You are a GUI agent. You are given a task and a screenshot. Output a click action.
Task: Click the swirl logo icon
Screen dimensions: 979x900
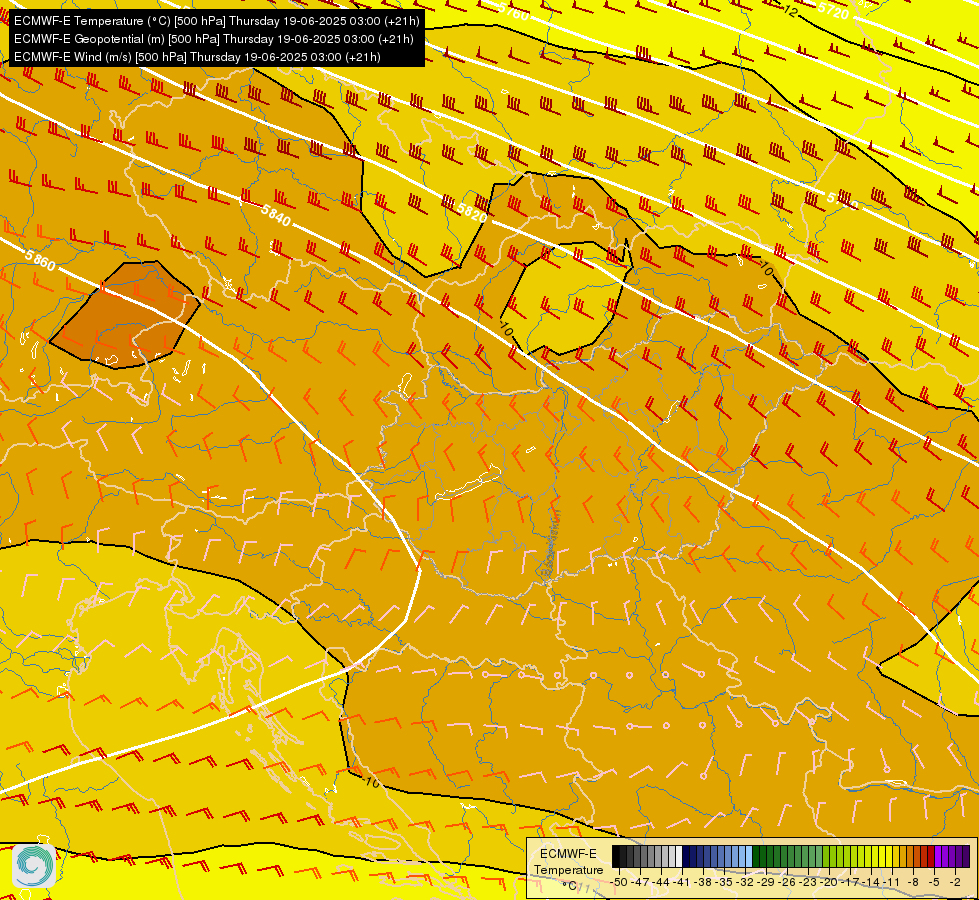tap(34, 865)
